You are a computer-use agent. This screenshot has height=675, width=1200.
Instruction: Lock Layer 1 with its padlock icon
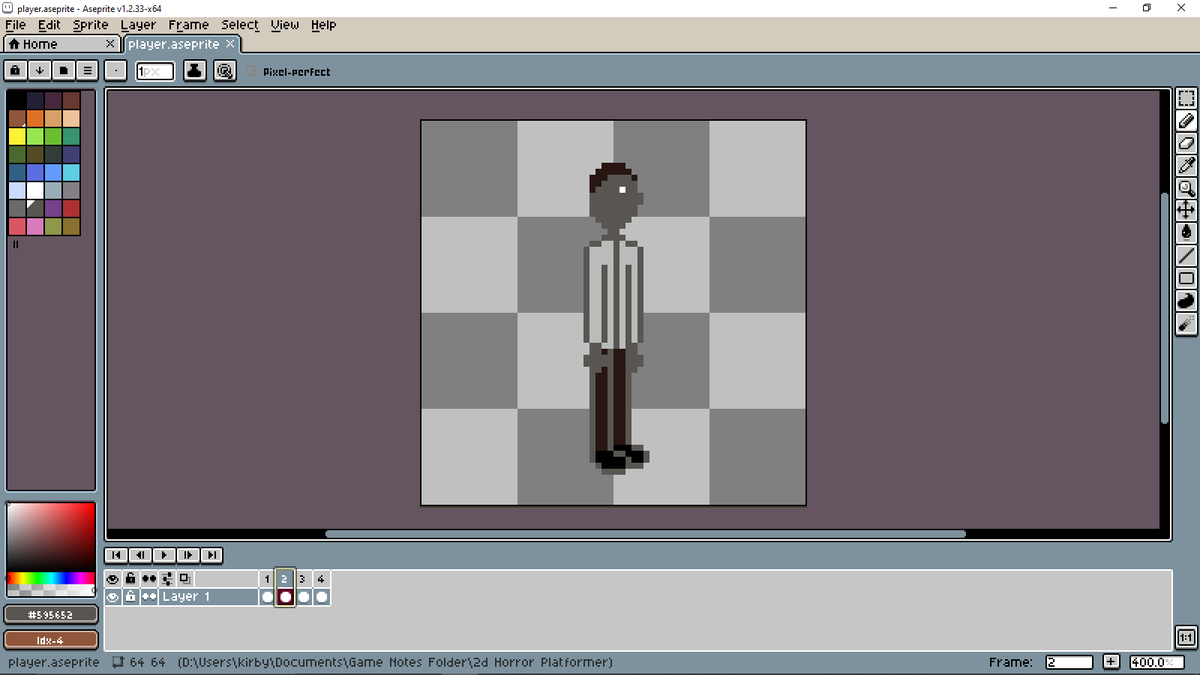[131, 597]
